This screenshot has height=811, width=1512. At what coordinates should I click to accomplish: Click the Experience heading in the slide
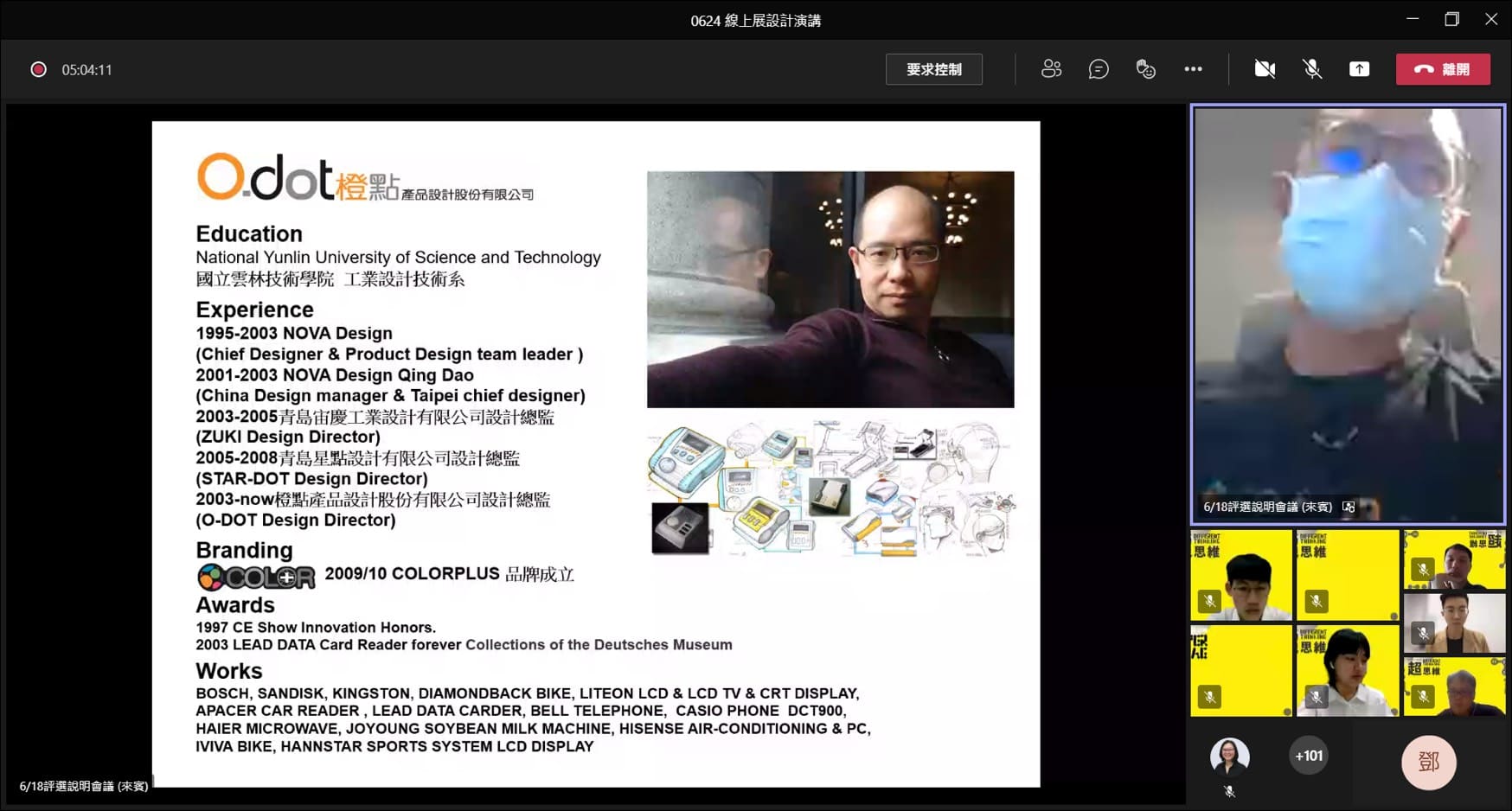click(254, 310)
